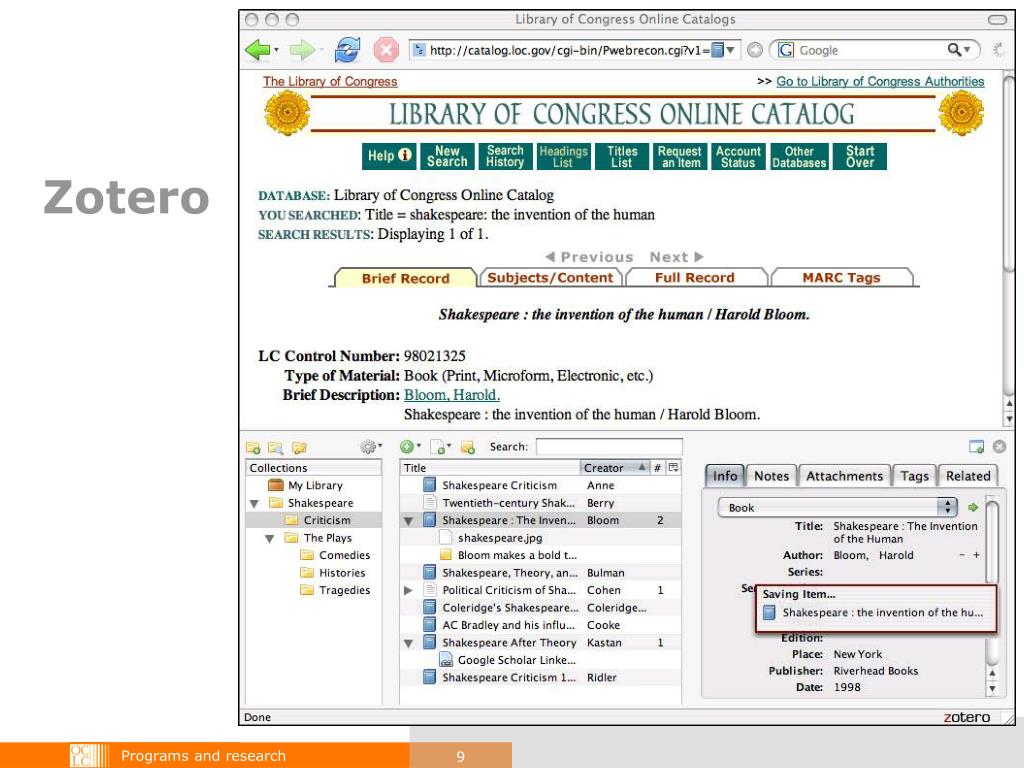Click the New Collection icon in Zotero pane
1024x768 pixels.
click(253, 448)
